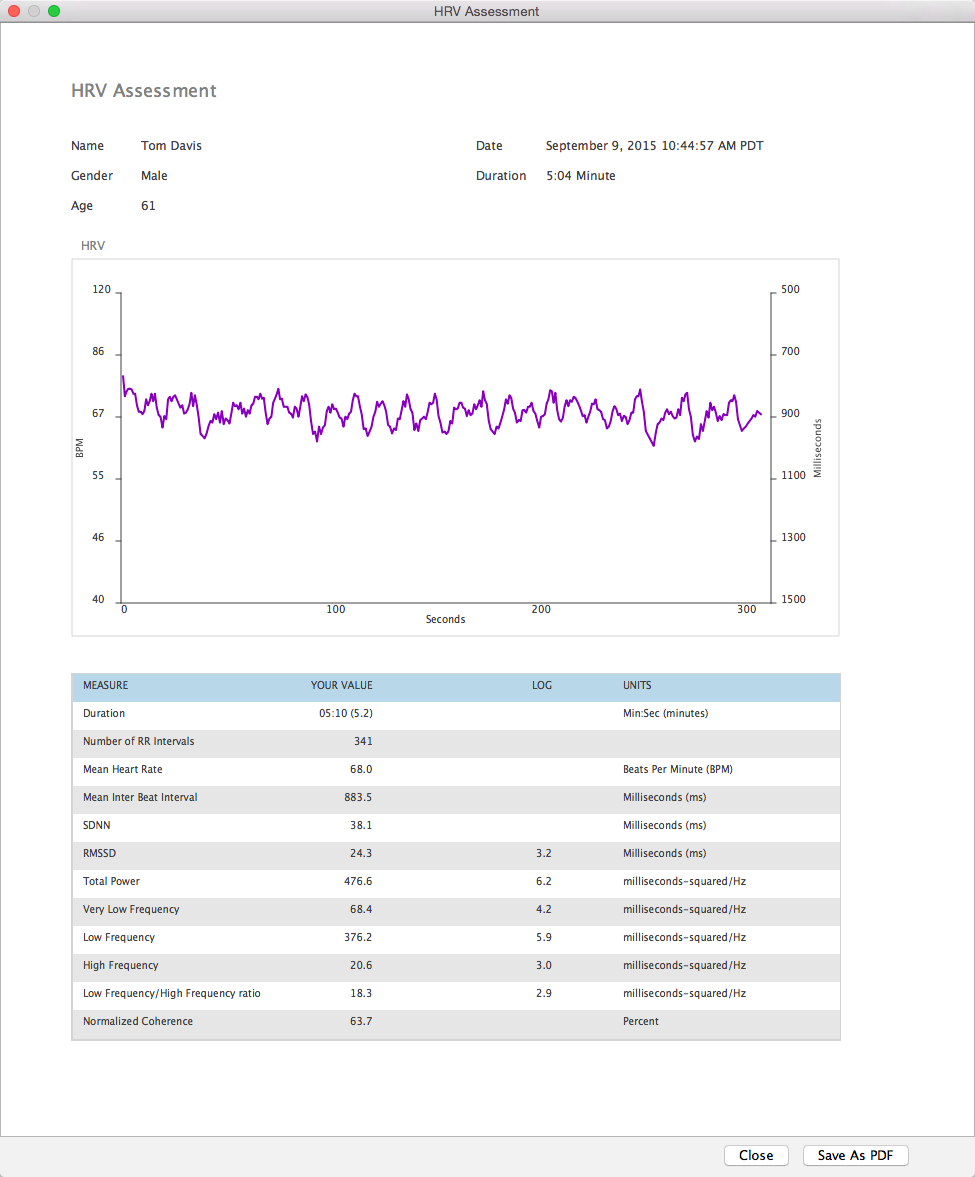Select the YOUR VALUE column header
975x1177 pixels.
tap(341, 685)
